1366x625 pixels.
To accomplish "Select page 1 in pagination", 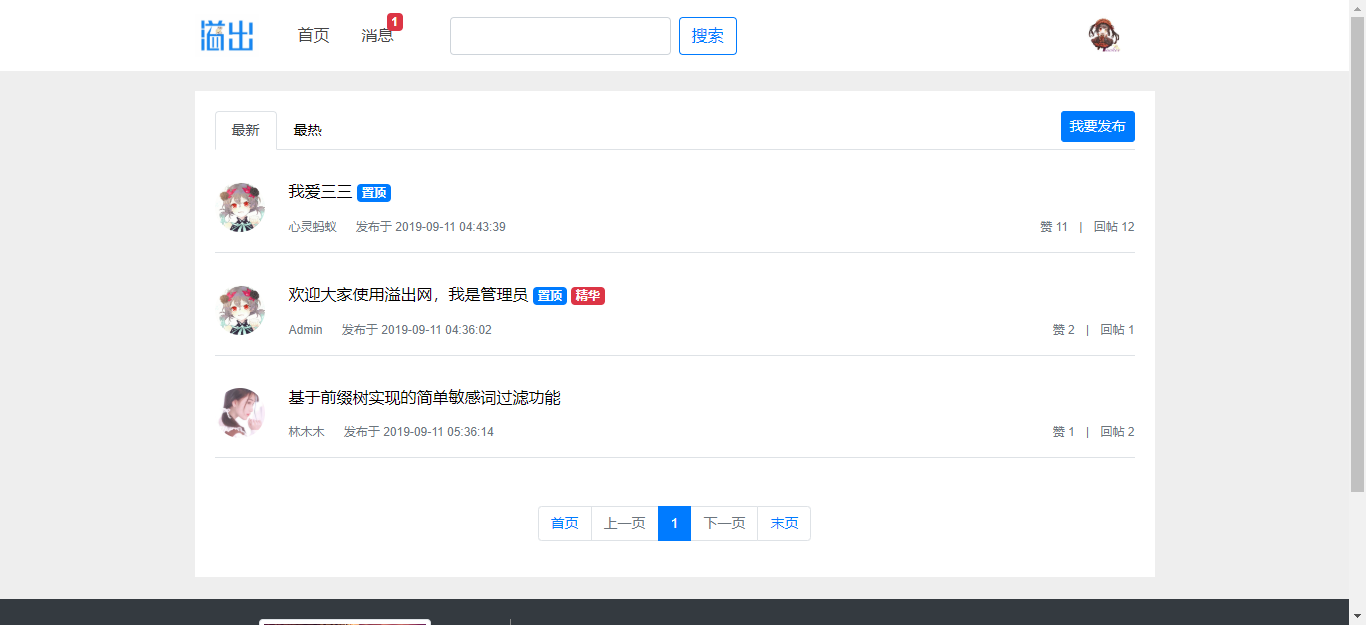I will 675,523.
